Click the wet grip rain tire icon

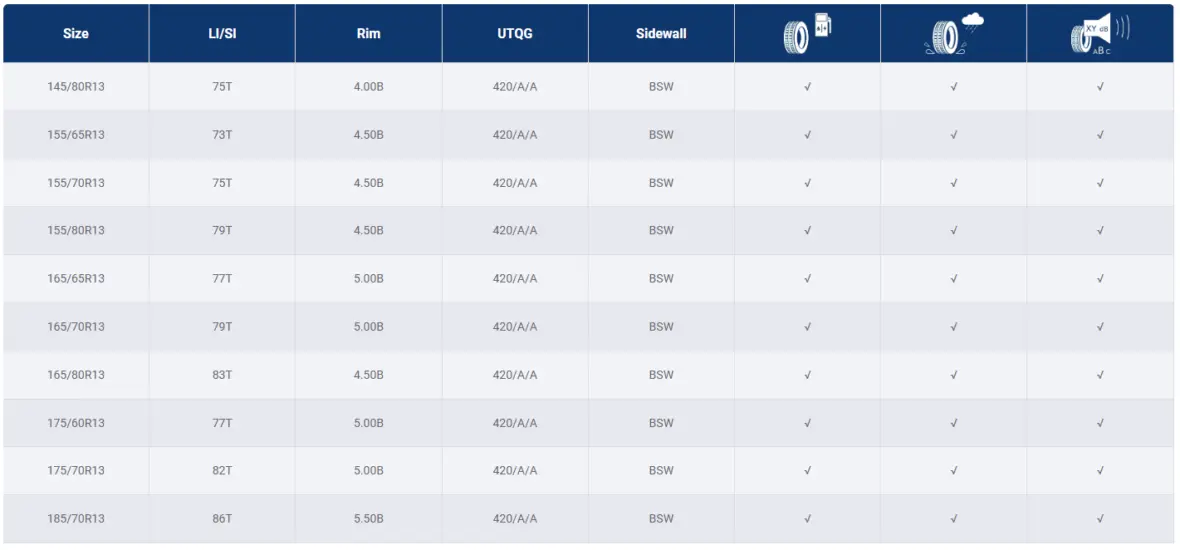953,34
